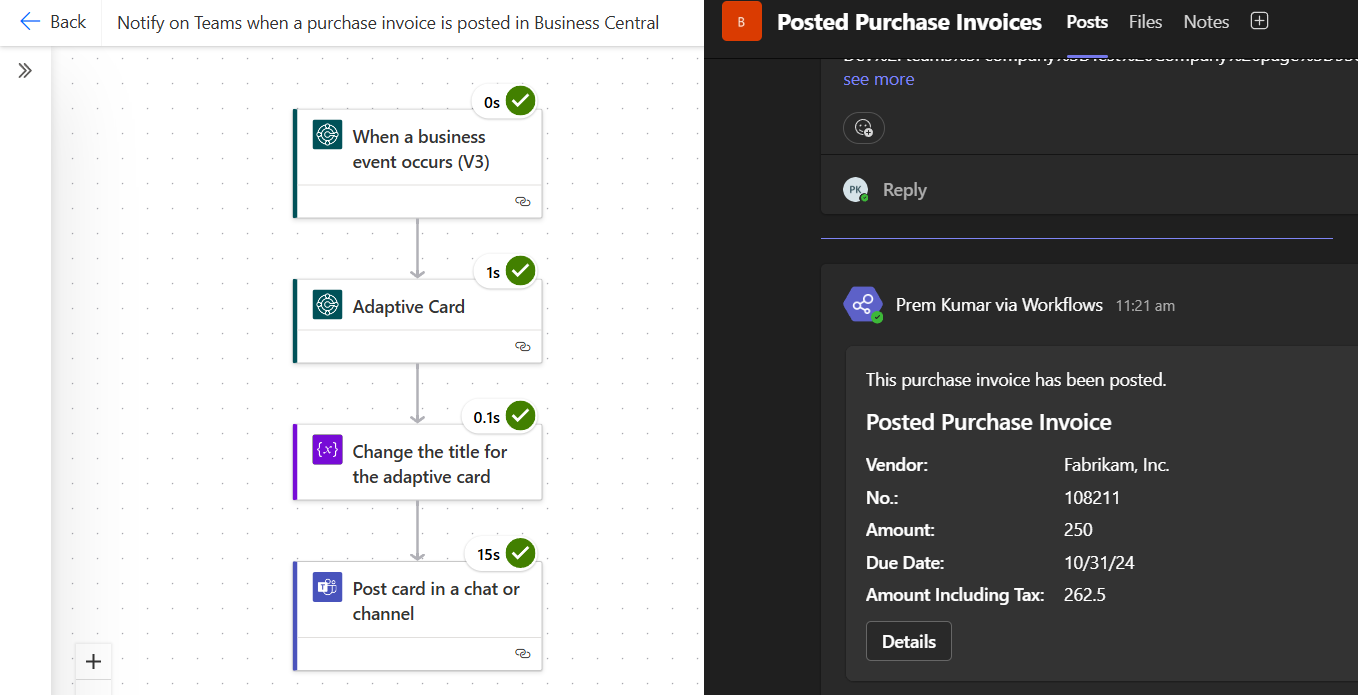Viewport: 1358px width, 695px height.
Task: Click green success checkmark on Adaptive Card step
Action: pos(520,271)
